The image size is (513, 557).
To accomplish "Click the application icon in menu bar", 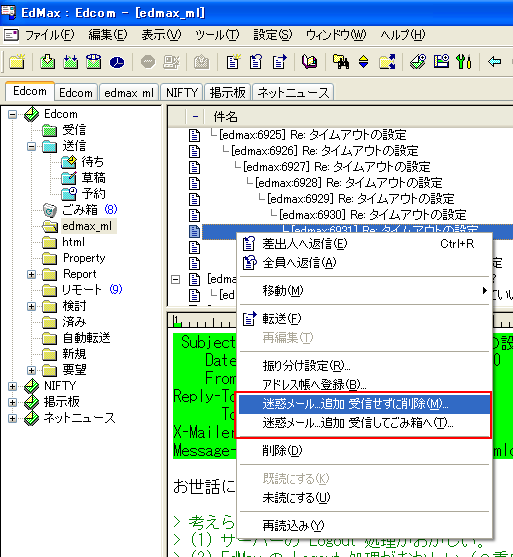I will (x=11, y=35).
